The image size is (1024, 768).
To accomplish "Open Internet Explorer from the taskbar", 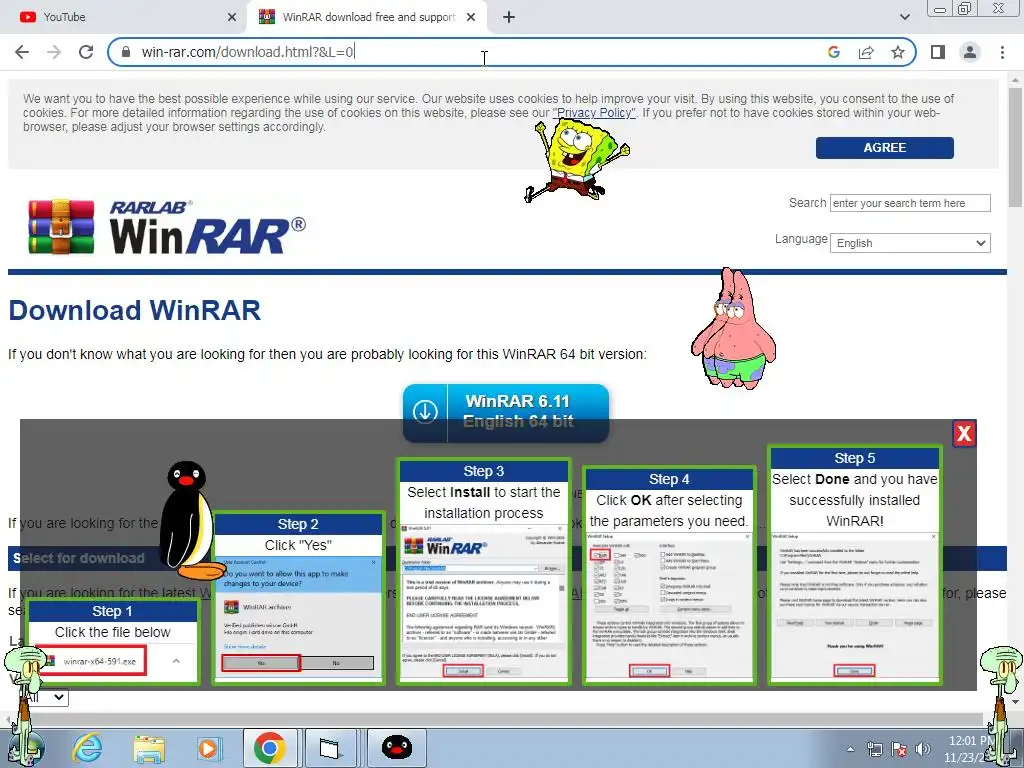I will [x=87, y=748].
